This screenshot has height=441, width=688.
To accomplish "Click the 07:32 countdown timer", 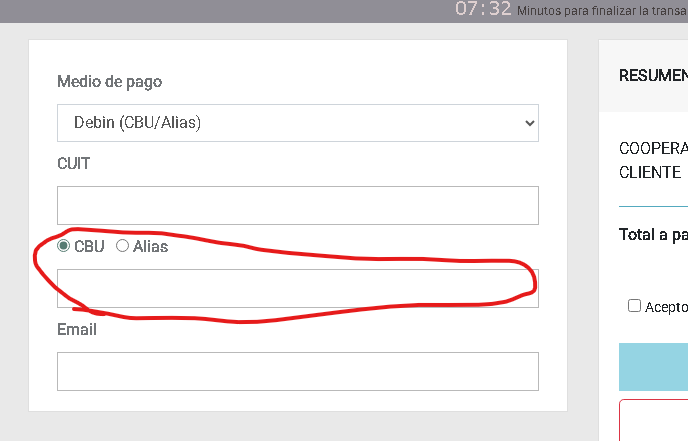I will point(483,10).
